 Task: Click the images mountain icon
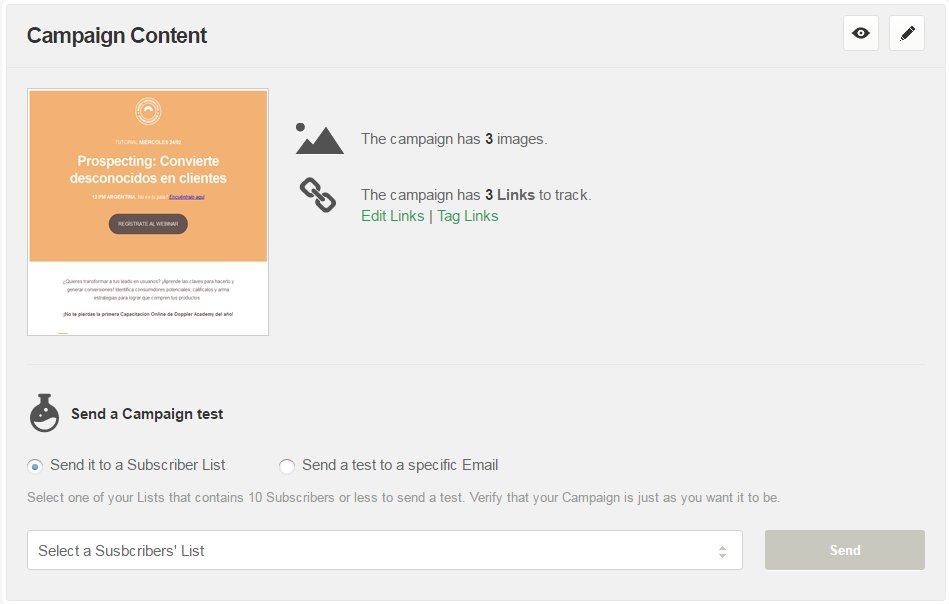[319, 139]
